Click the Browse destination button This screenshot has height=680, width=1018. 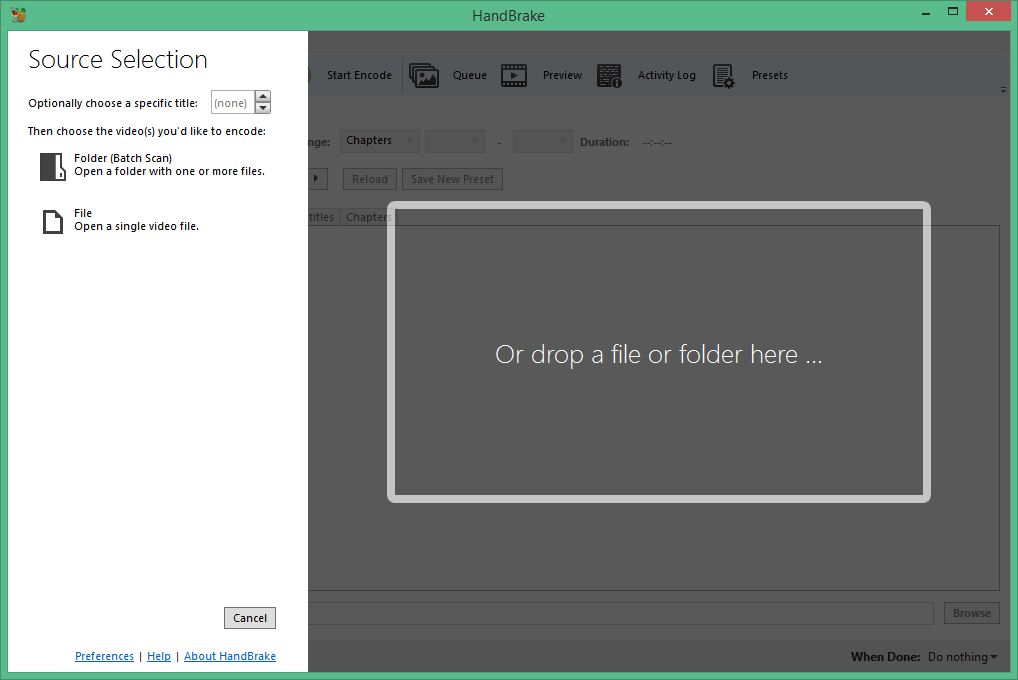[x=971, y=613]
